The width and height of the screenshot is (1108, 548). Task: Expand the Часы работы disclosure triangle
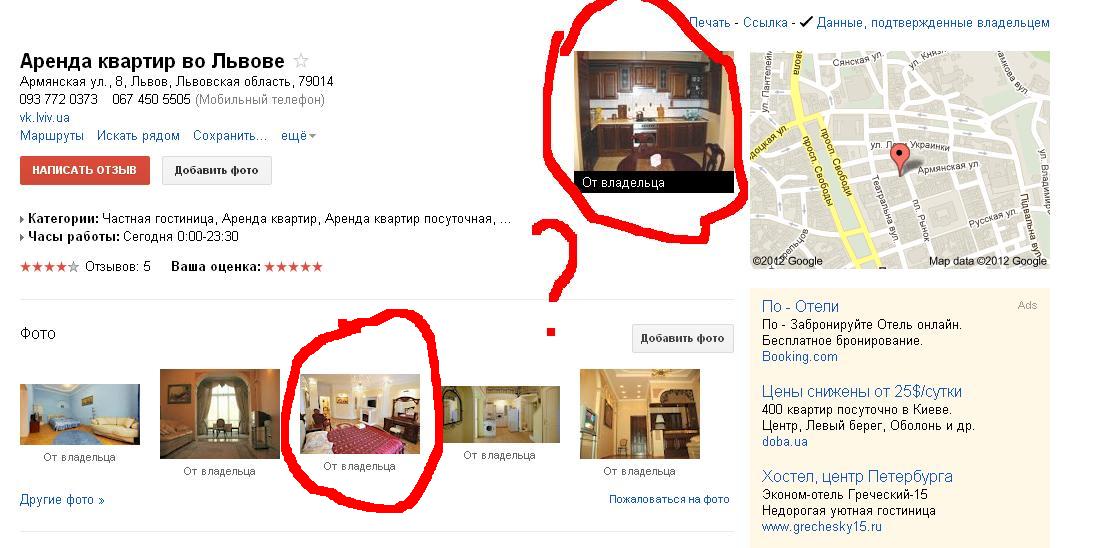pyautogui.click(x=23, y=237)
